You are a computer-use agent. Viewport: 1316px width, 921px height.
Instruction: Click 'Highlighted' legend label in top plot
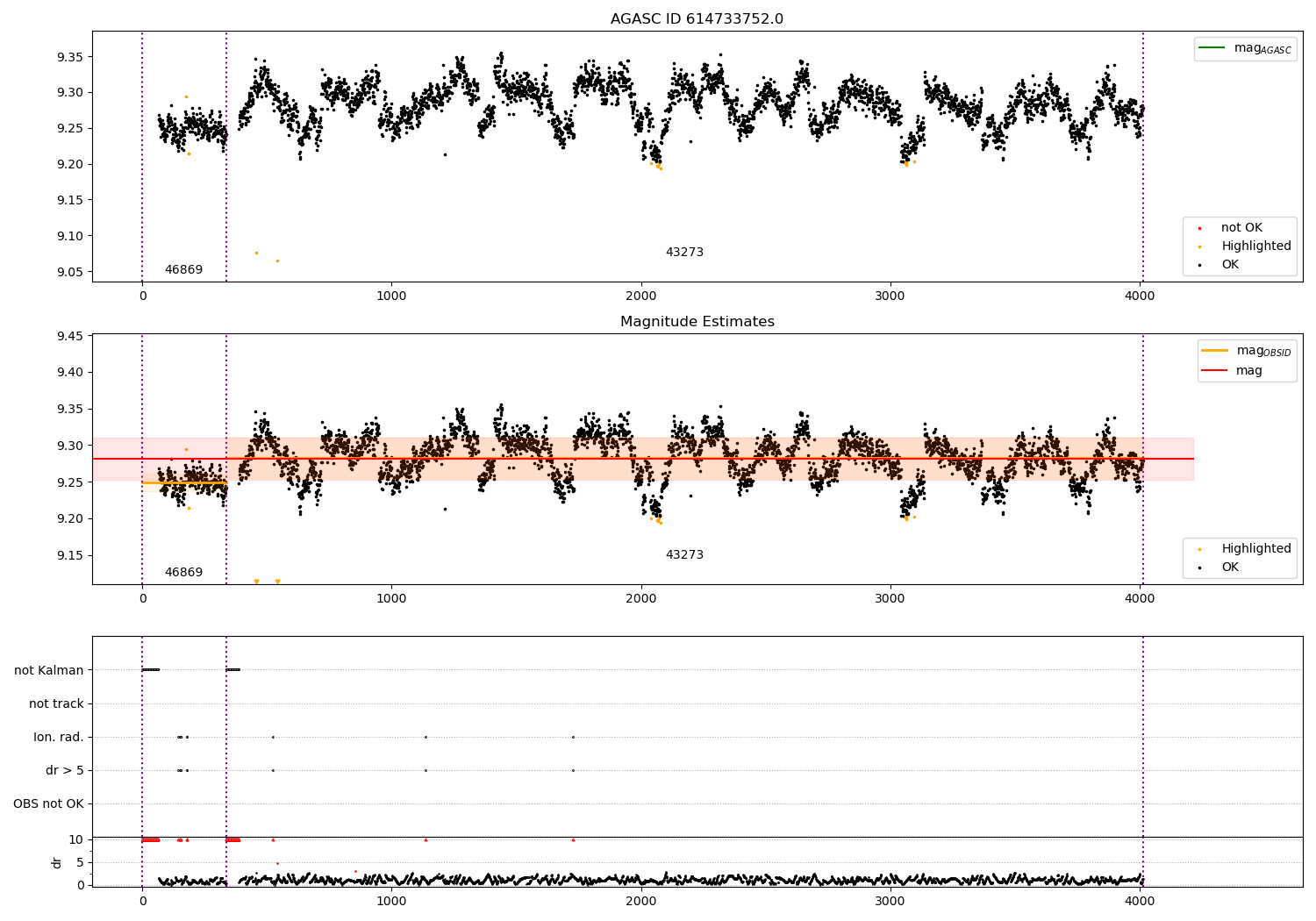pos(1256,246)
